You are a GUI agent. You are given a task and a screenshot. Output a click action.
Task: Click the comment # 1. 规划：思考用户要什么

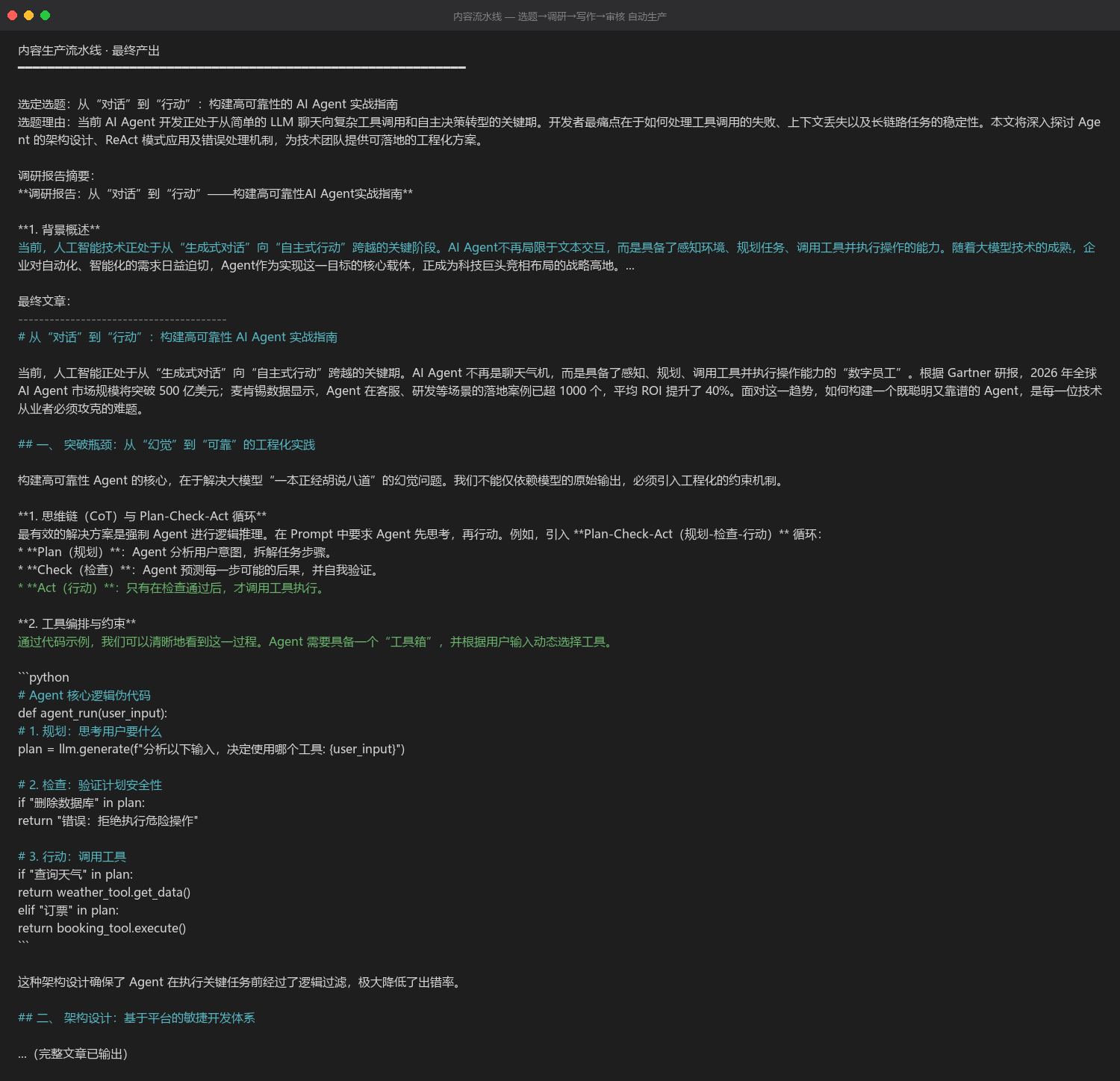90,732
